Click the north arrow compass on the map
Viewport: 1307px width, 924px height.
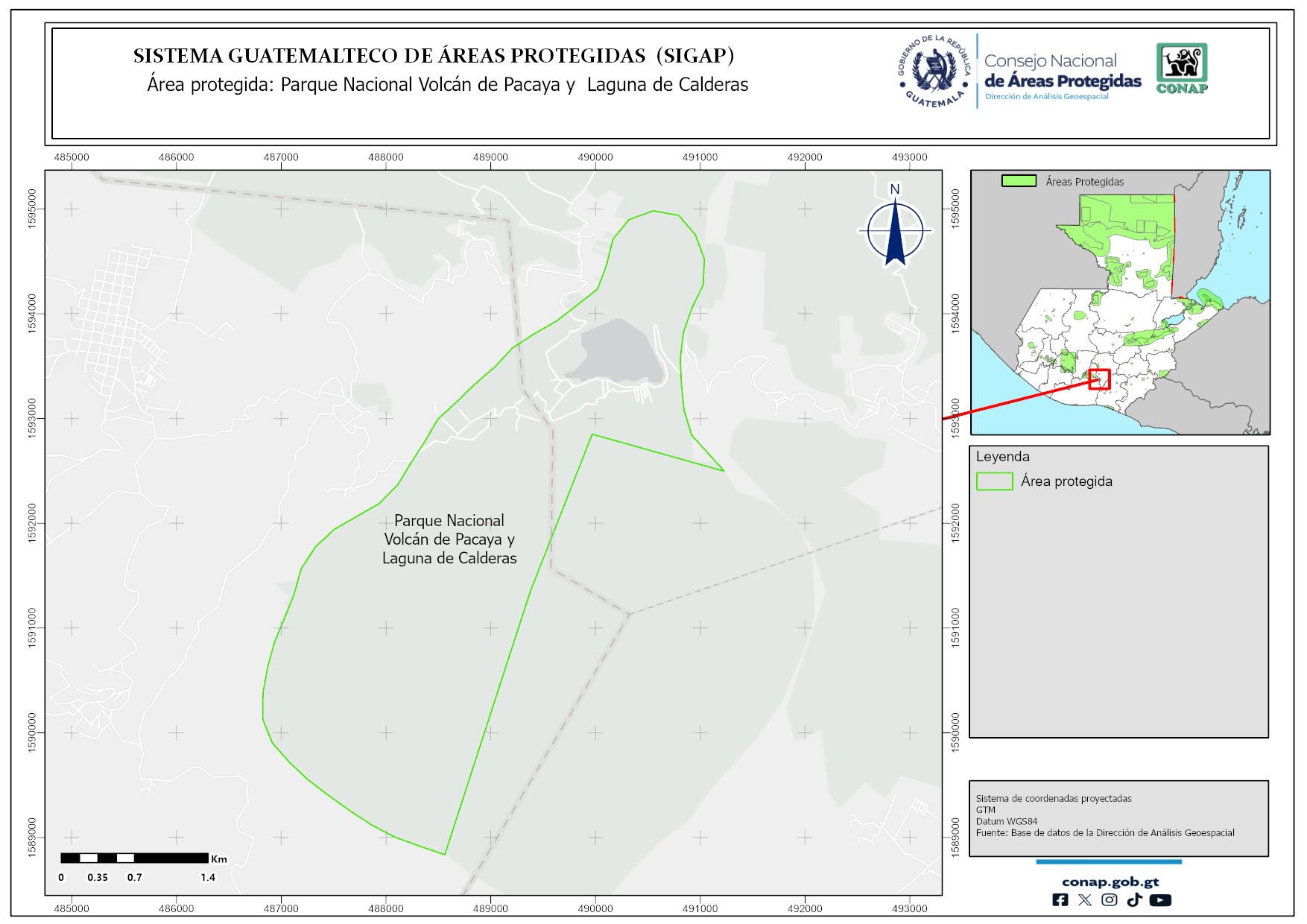895,230
